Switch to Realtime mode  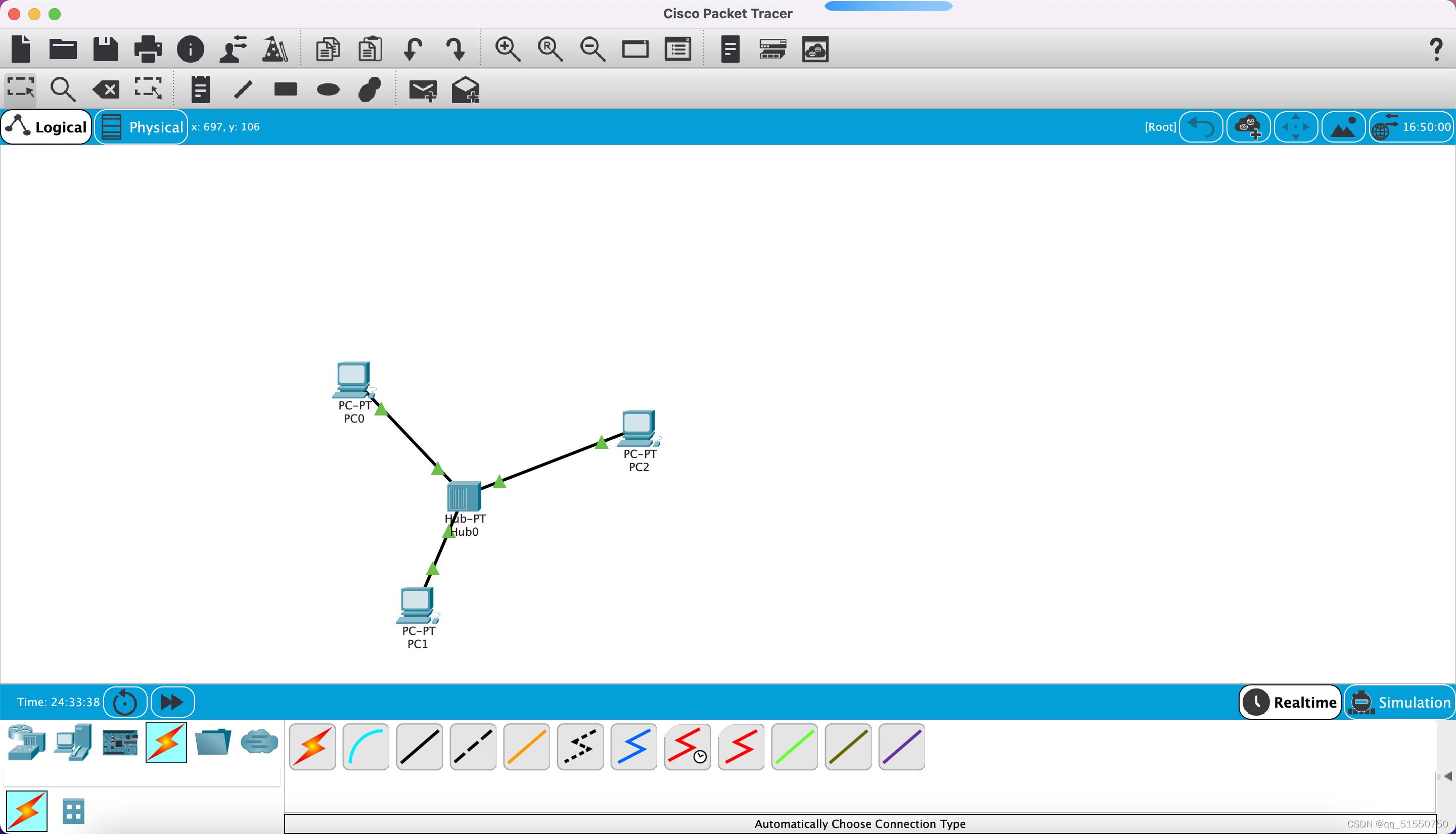1290,702
